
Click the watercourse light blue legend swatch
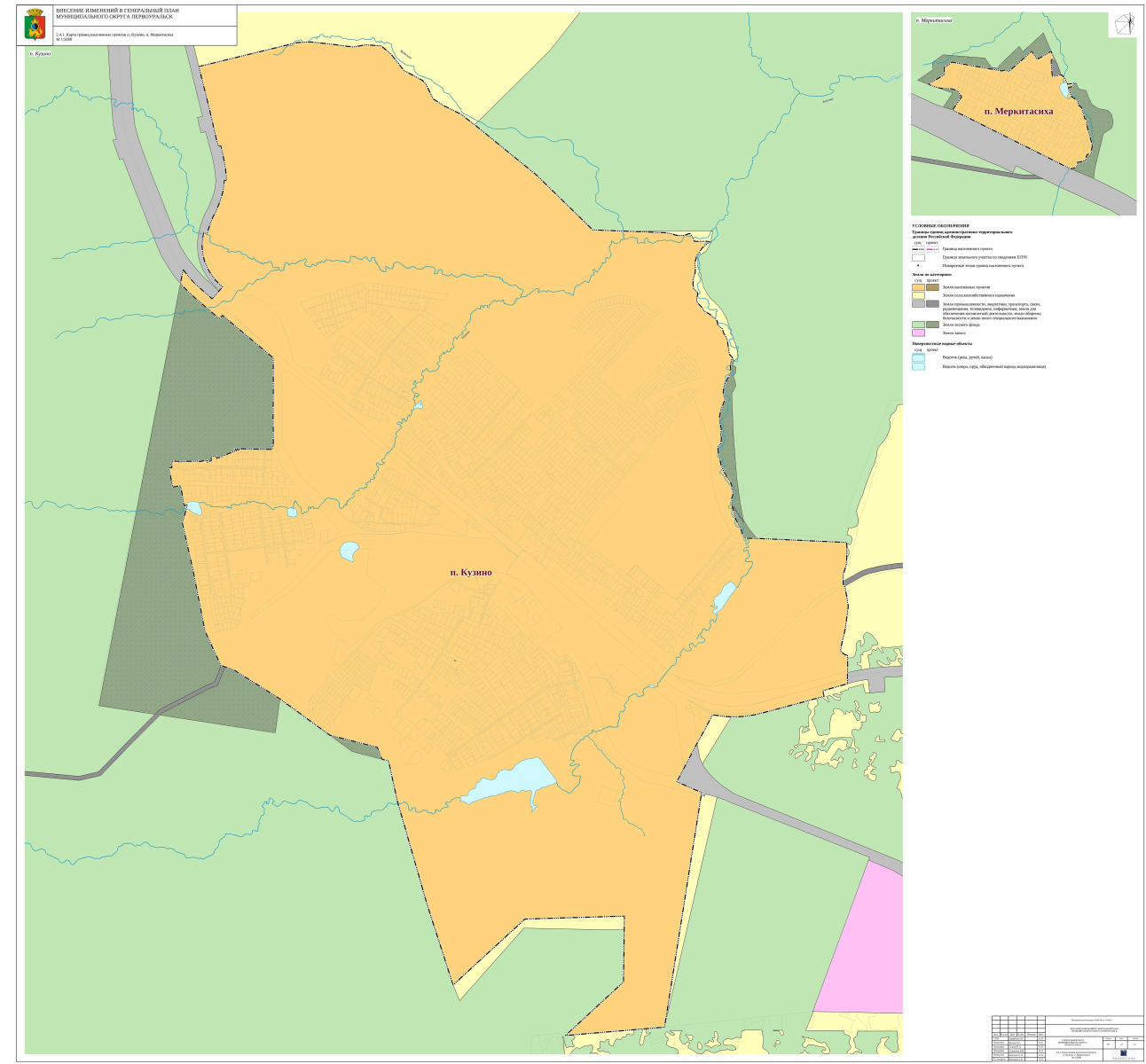pos(918,357)
